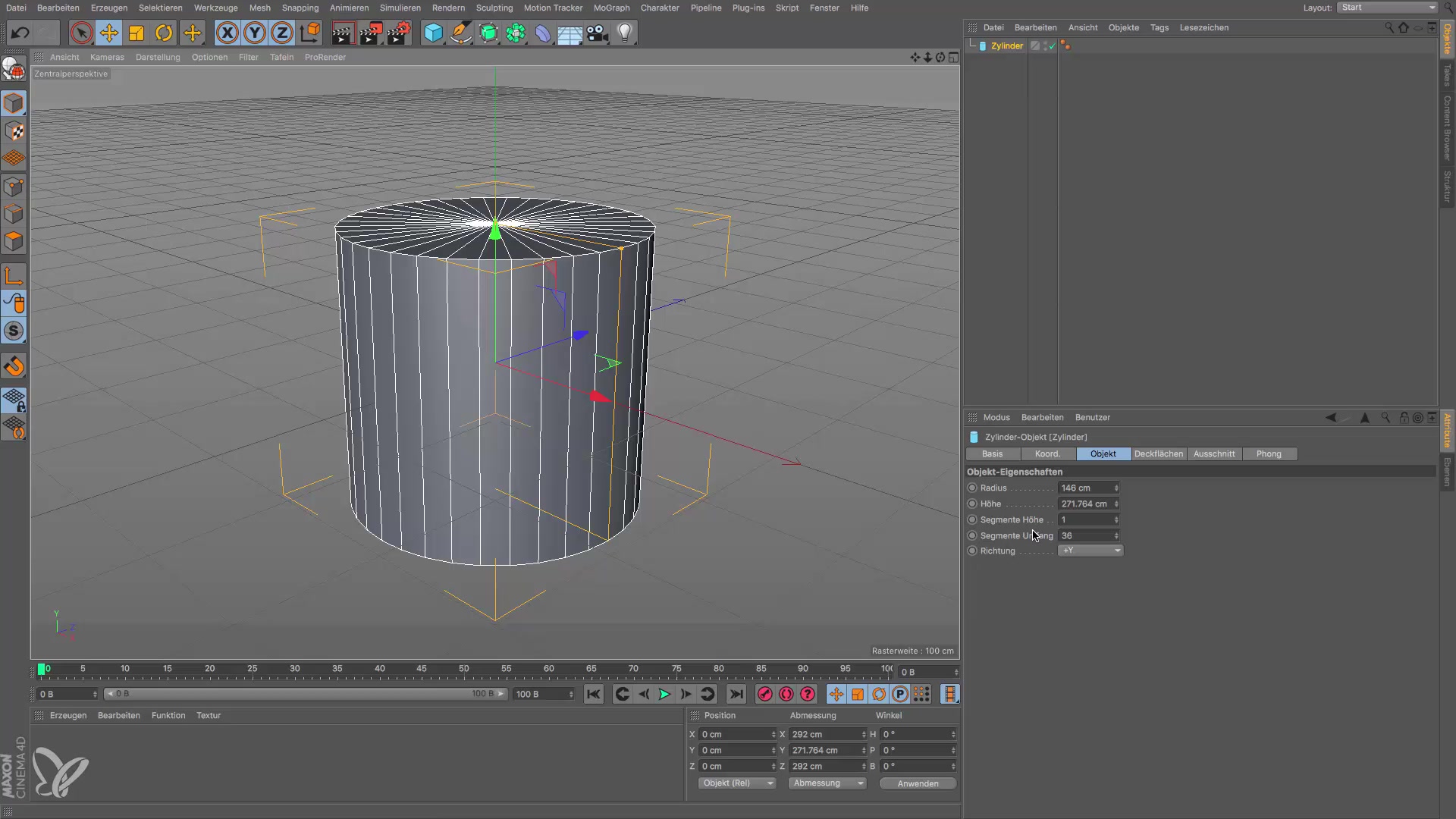Add a camera object from toolbar
The width and height of the screenshot is (1456, 819).
pyautogui.click(x=598, y=33)
